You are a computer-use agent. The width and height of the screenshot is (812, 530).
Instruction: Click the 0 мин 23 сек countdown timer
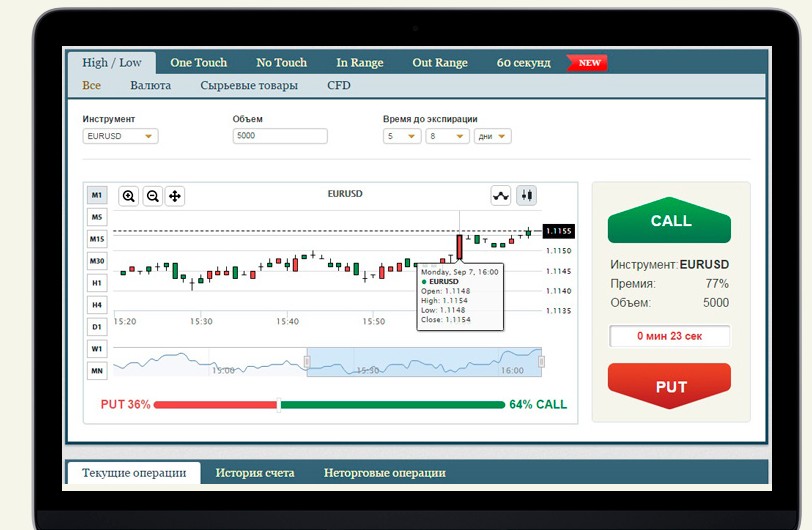click(670, 336)
